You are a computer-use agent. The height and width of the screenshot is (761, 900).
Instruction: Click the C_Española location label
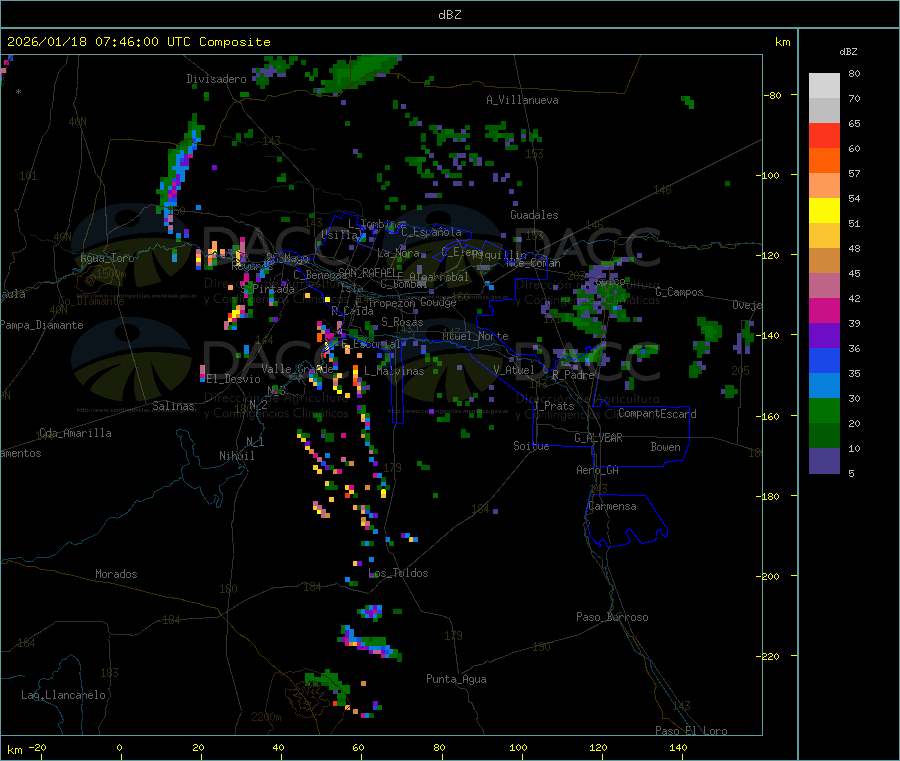coord(431,232)
